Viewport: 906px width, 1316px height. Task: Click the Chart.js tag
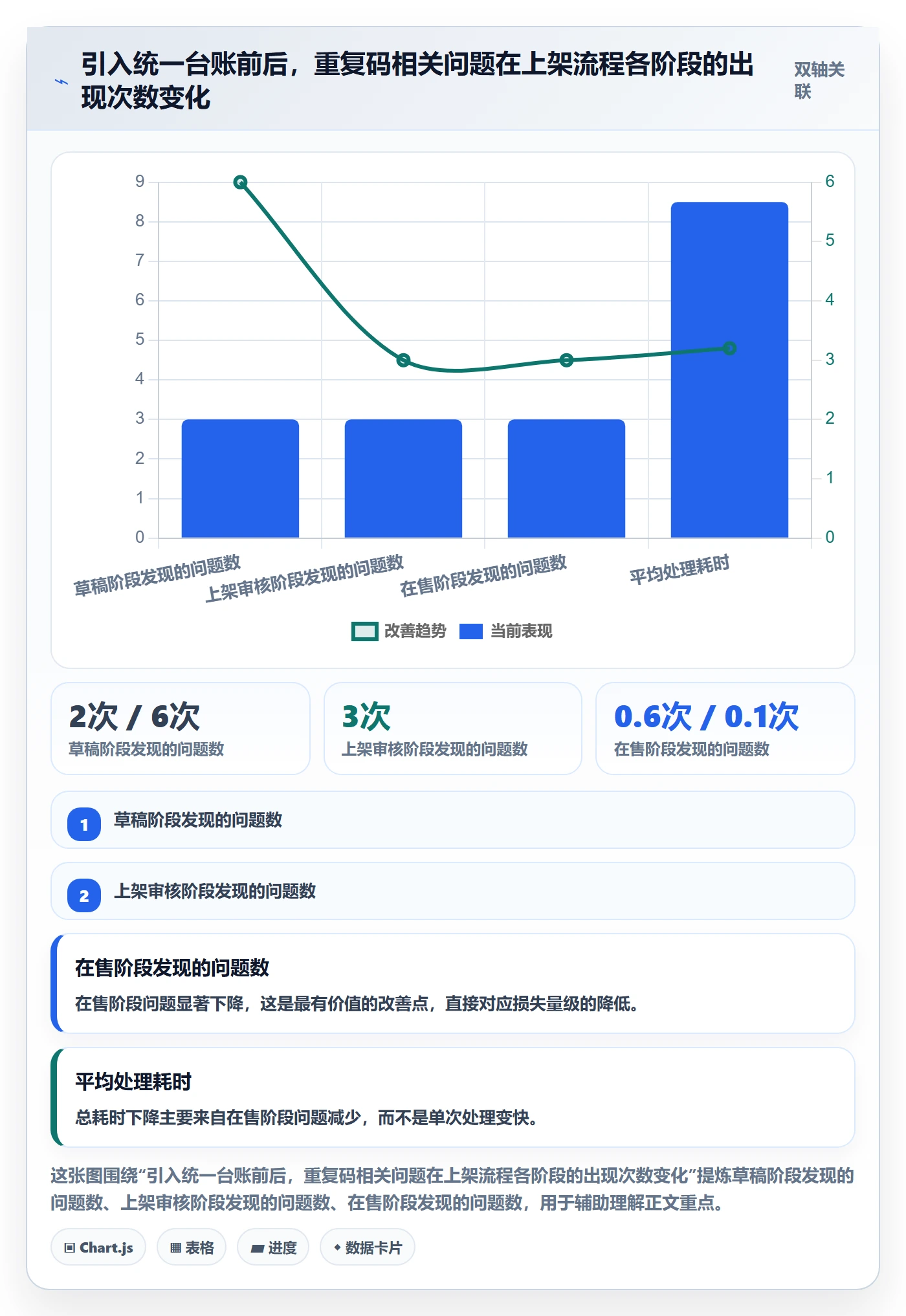98,1247
